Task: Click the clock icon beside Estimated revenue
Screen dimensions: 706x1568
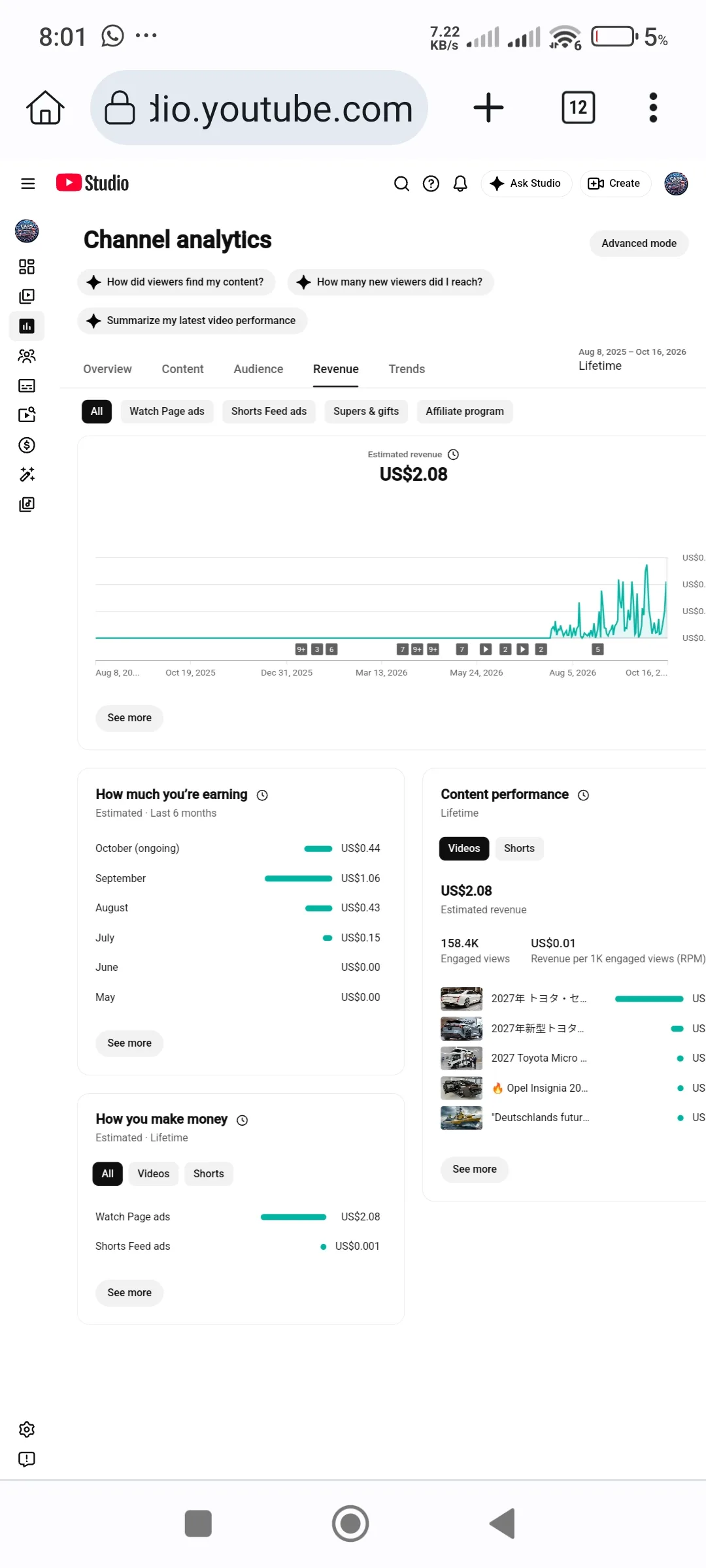Action: [x=453, y=455]
